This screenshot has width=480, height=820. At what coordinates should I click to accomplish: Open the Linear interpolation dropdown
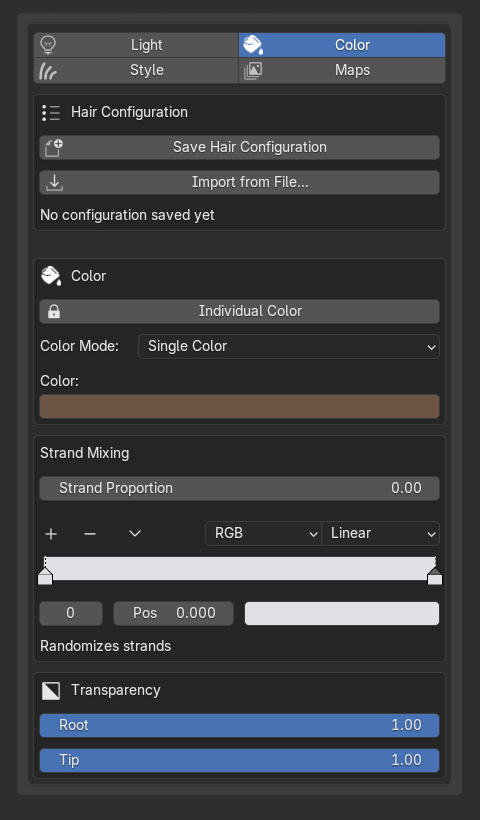(x=381, y=533)
